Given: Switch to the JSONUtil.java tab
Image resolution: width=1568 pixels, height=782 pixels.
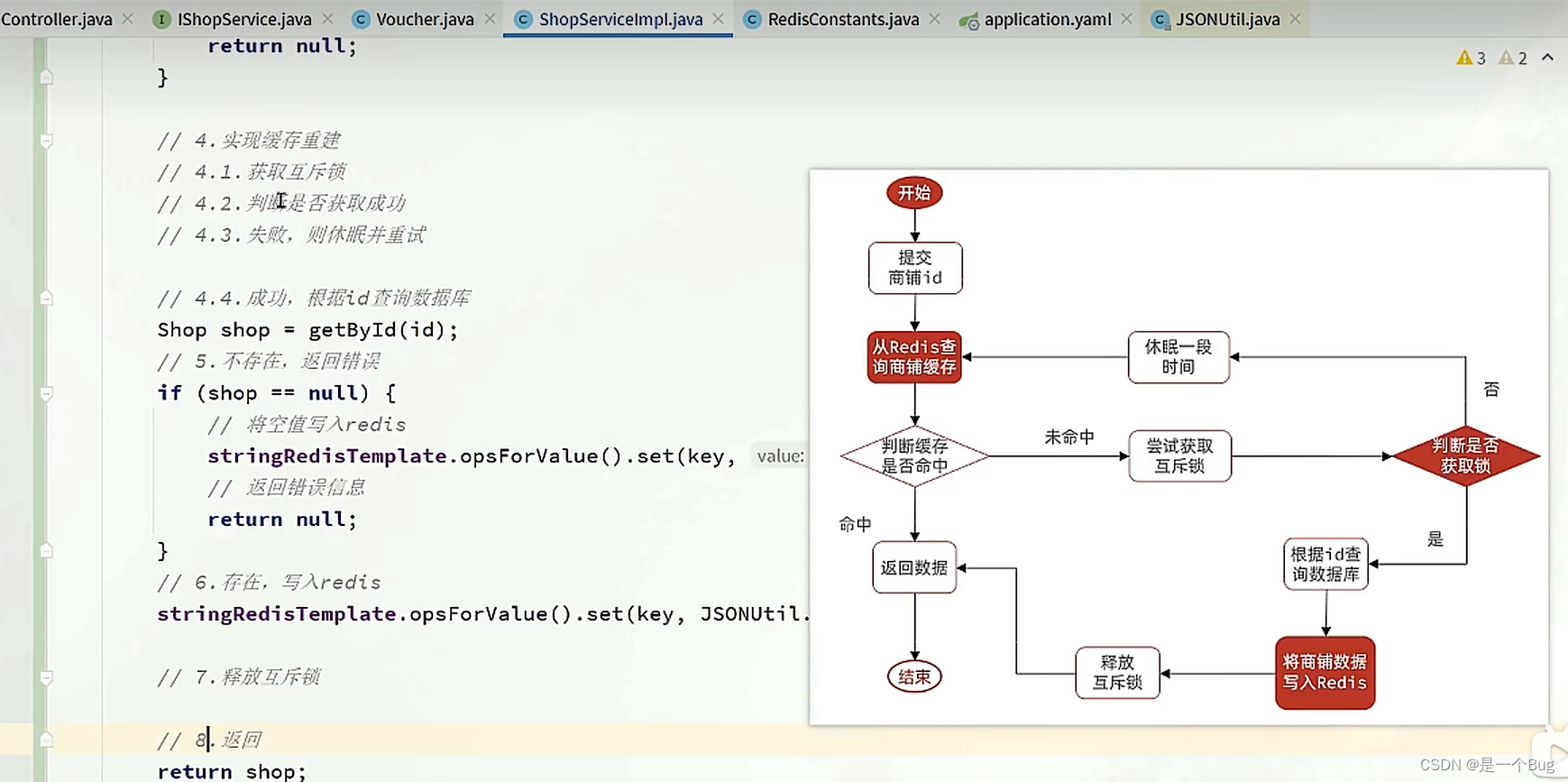Looking at the screenshot, I should click(1227, 19).
